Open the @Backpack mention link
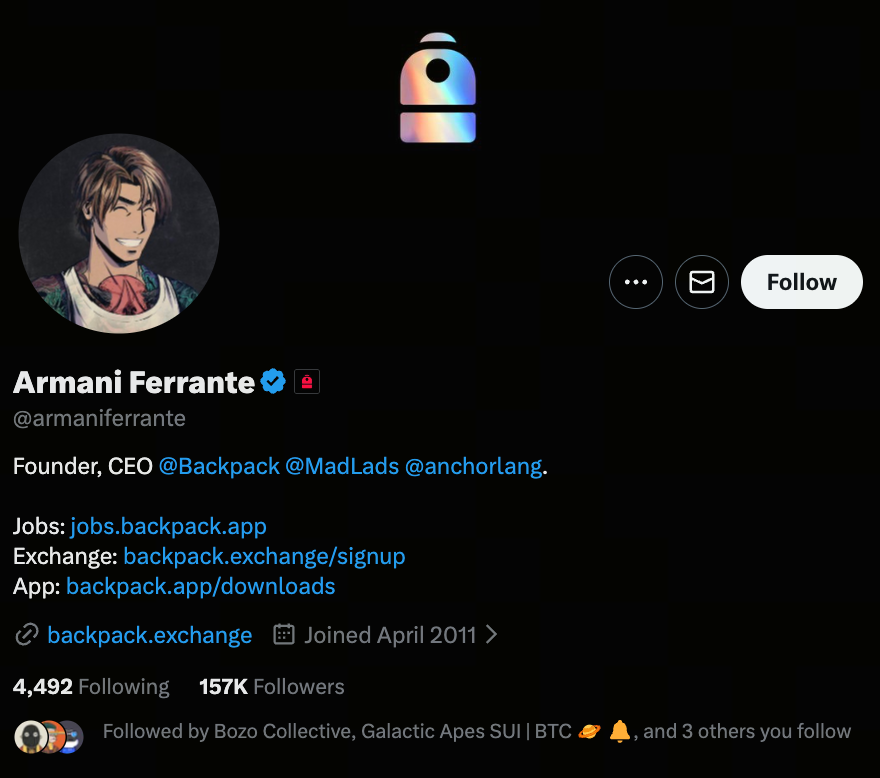Viewport: 880px width, 778px height. point(219,466)
